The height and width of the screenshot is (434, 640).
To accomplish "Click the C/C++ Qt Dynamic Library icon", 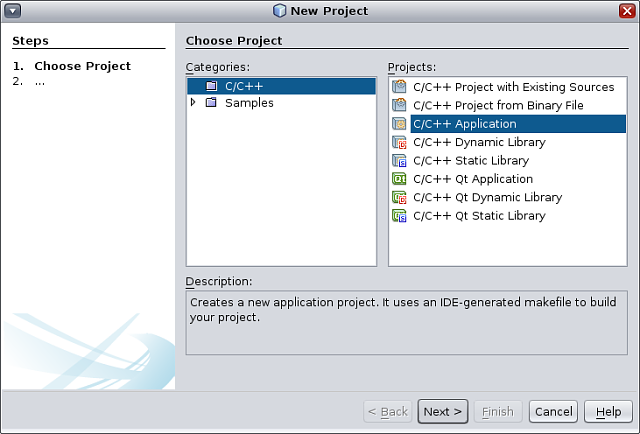I will tap(400, 198).
